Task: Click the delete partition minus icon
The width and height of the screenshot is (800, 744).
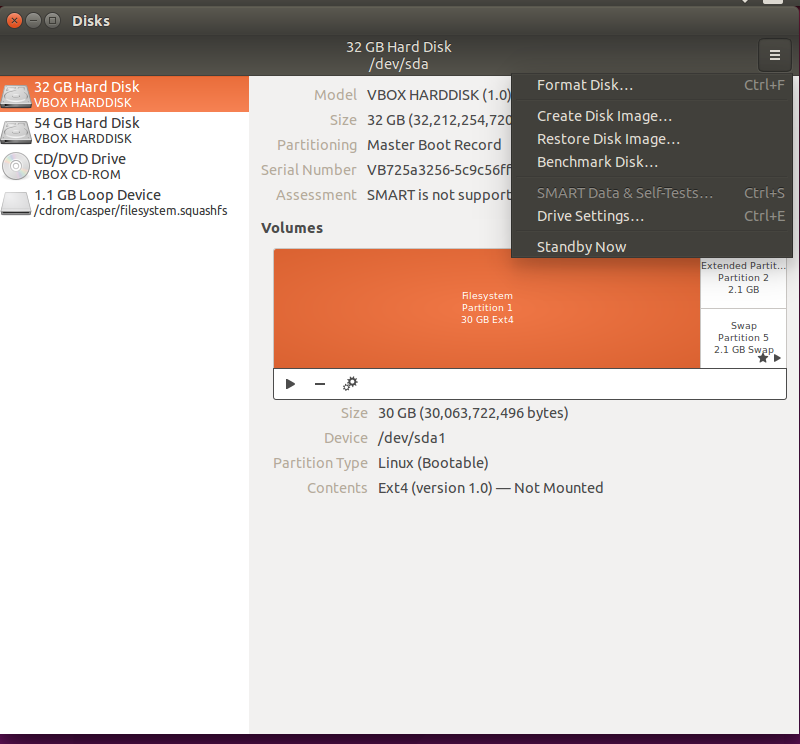Action: [x=320, y=384]
